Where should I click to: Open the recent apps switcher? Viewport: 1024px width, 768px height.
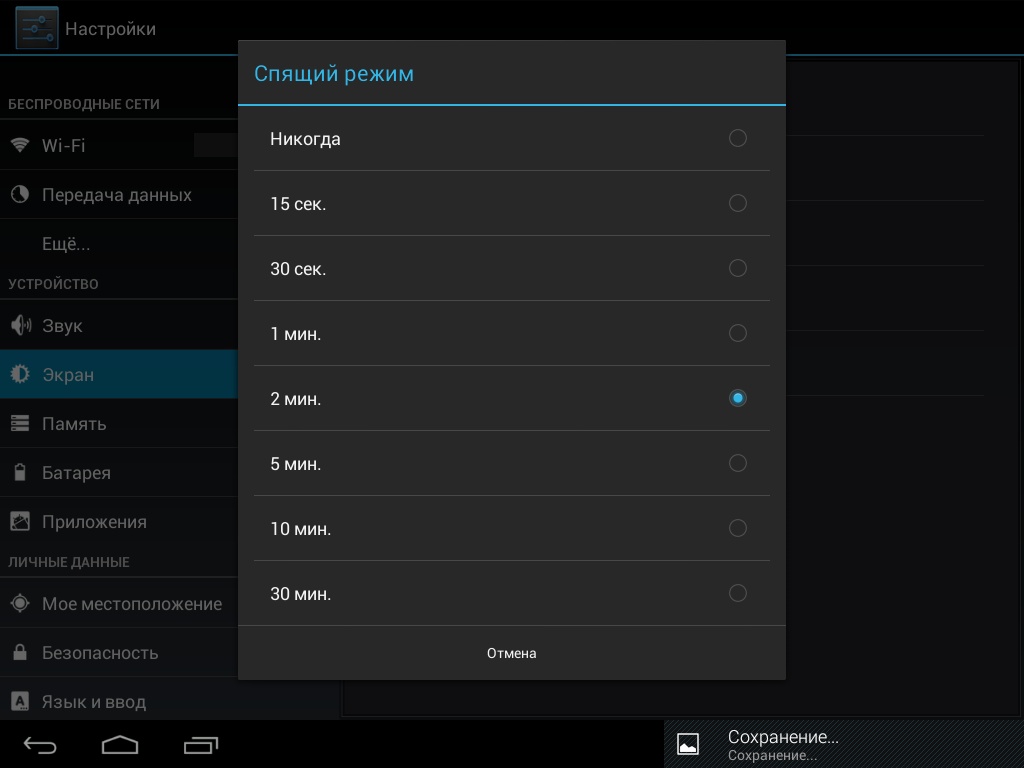[201, 745]
